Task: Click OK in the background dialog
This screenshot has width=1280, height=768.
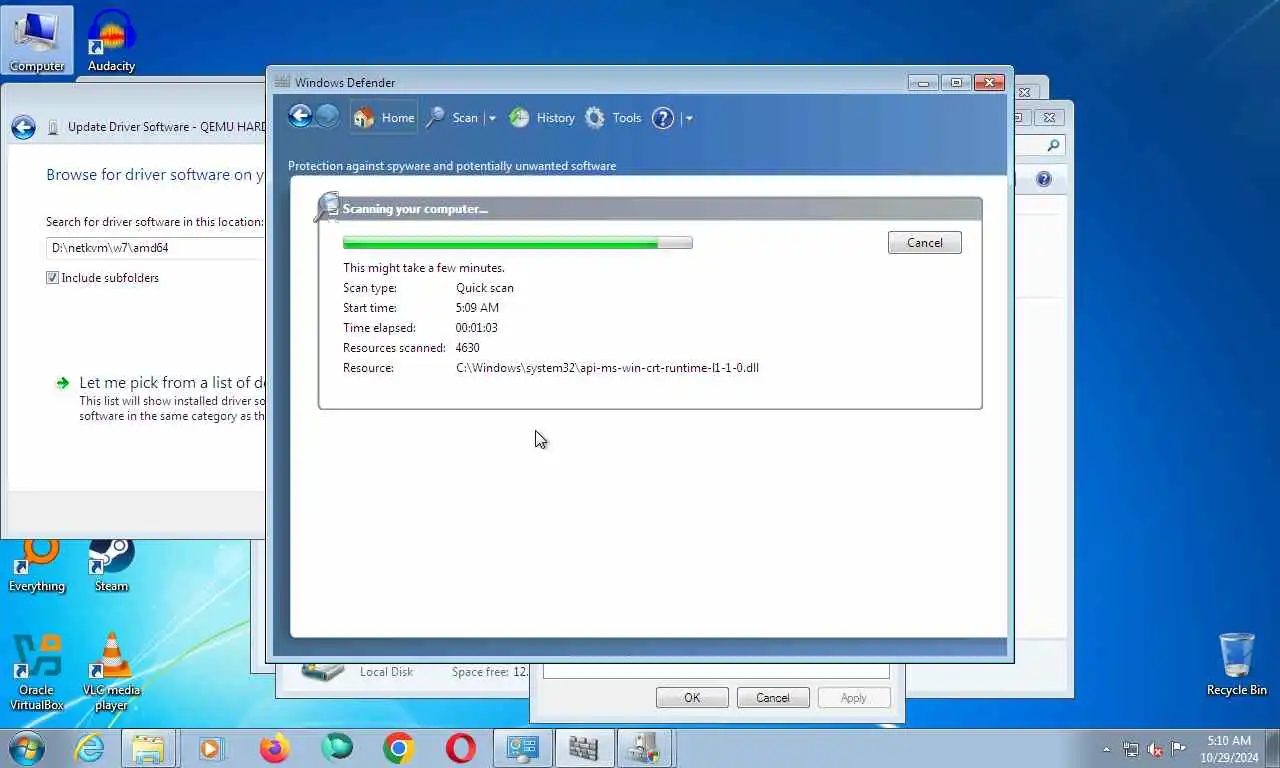Action: click(692, 698)
